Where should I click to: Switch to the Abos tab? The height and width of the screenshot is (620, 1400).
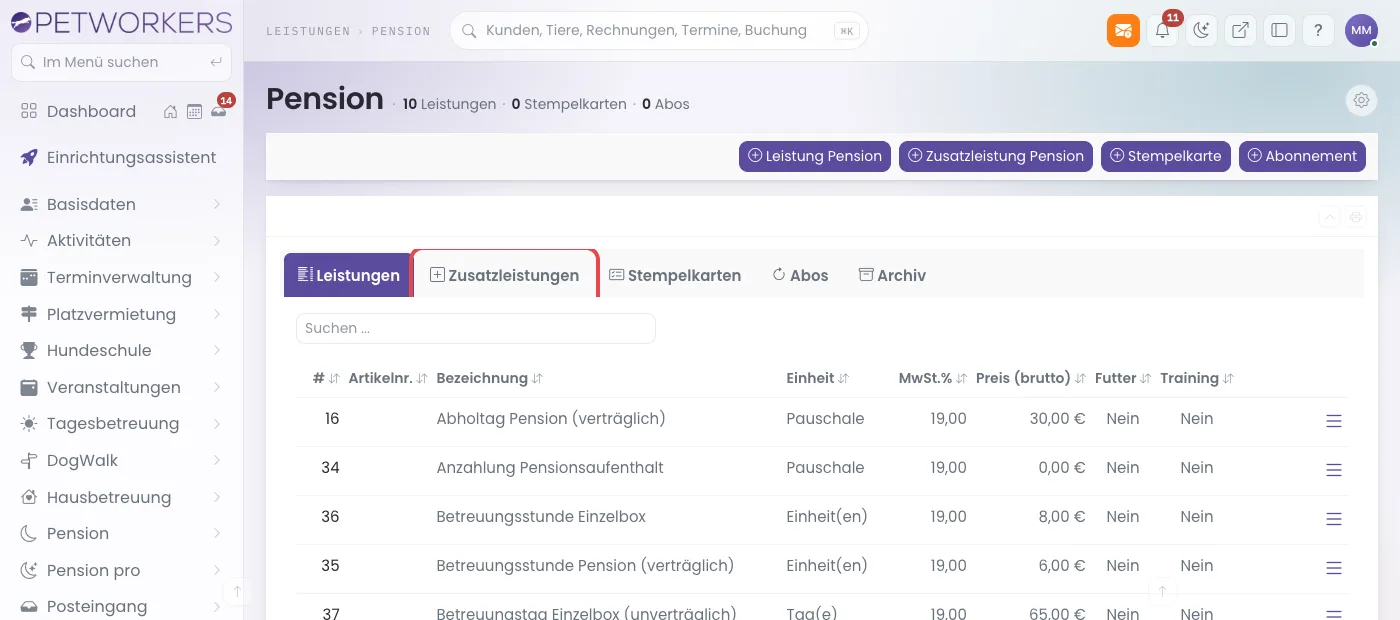click(800, 275)
